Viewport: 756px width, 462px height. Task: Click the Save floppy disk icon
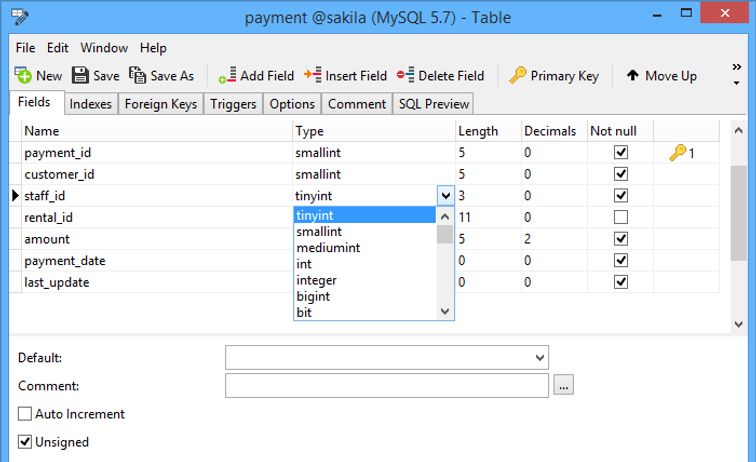[81, 75]
